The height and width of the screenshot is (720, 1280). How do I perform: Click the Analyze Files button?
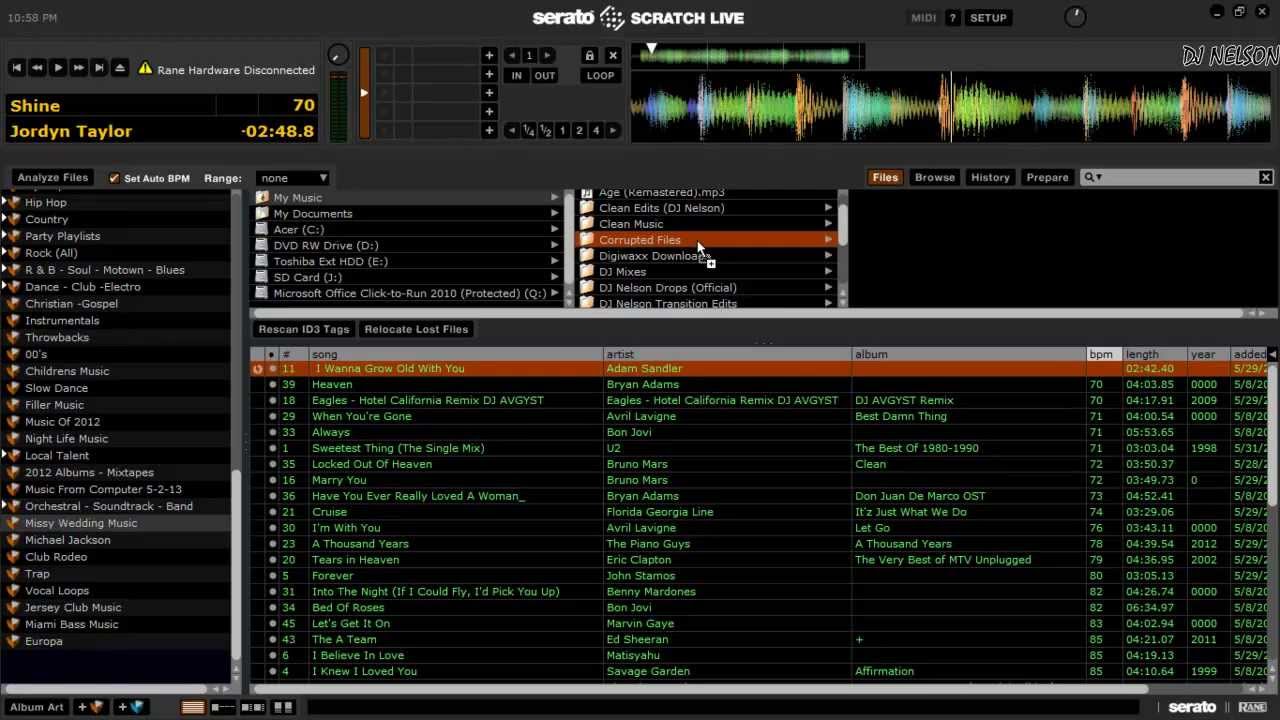pos(53,178)
